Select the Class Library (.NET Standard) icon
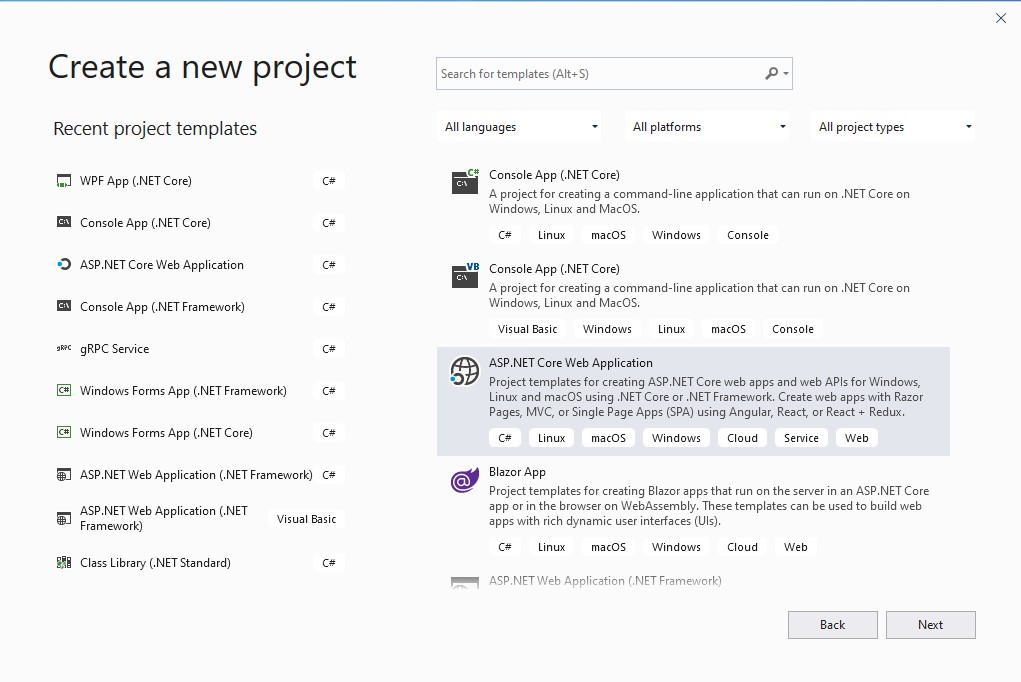Viewport: 1021px width, 682px height. (63, 562)
